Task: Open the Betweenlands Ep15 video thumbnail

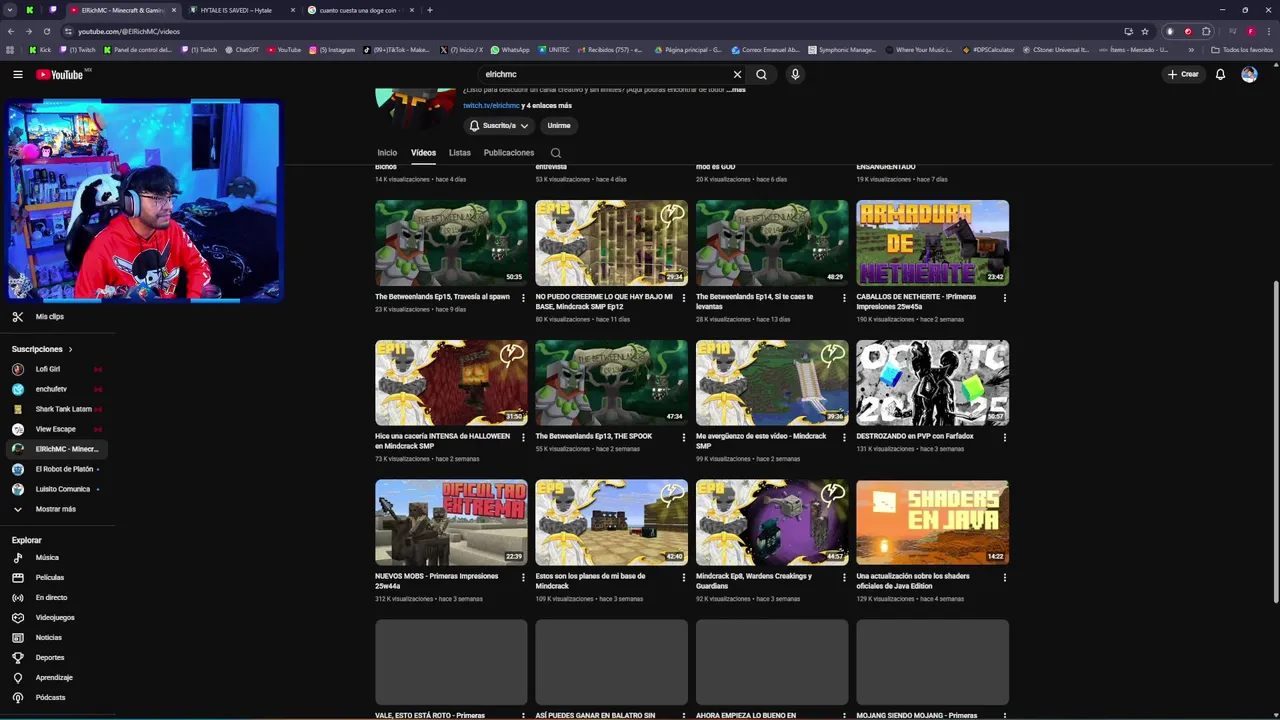Action: coord(451,243)
